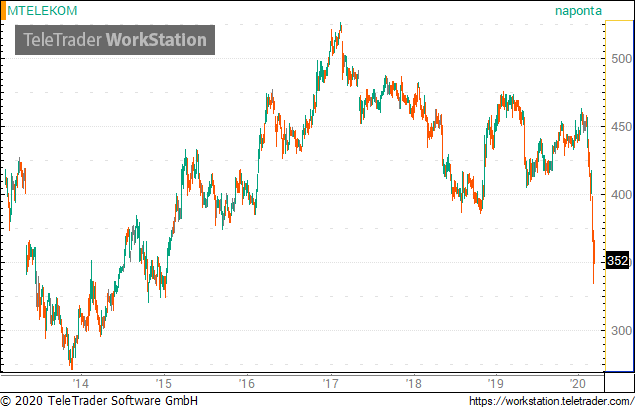The image size is (635, 410).
Task: Select the '15 year label
Action: point(164,383)
